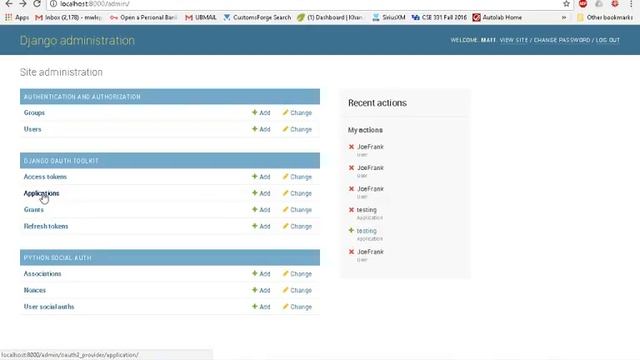Screen dimensions: 640x360
Task: Add a new Association
Action: (x=261, y=273)
